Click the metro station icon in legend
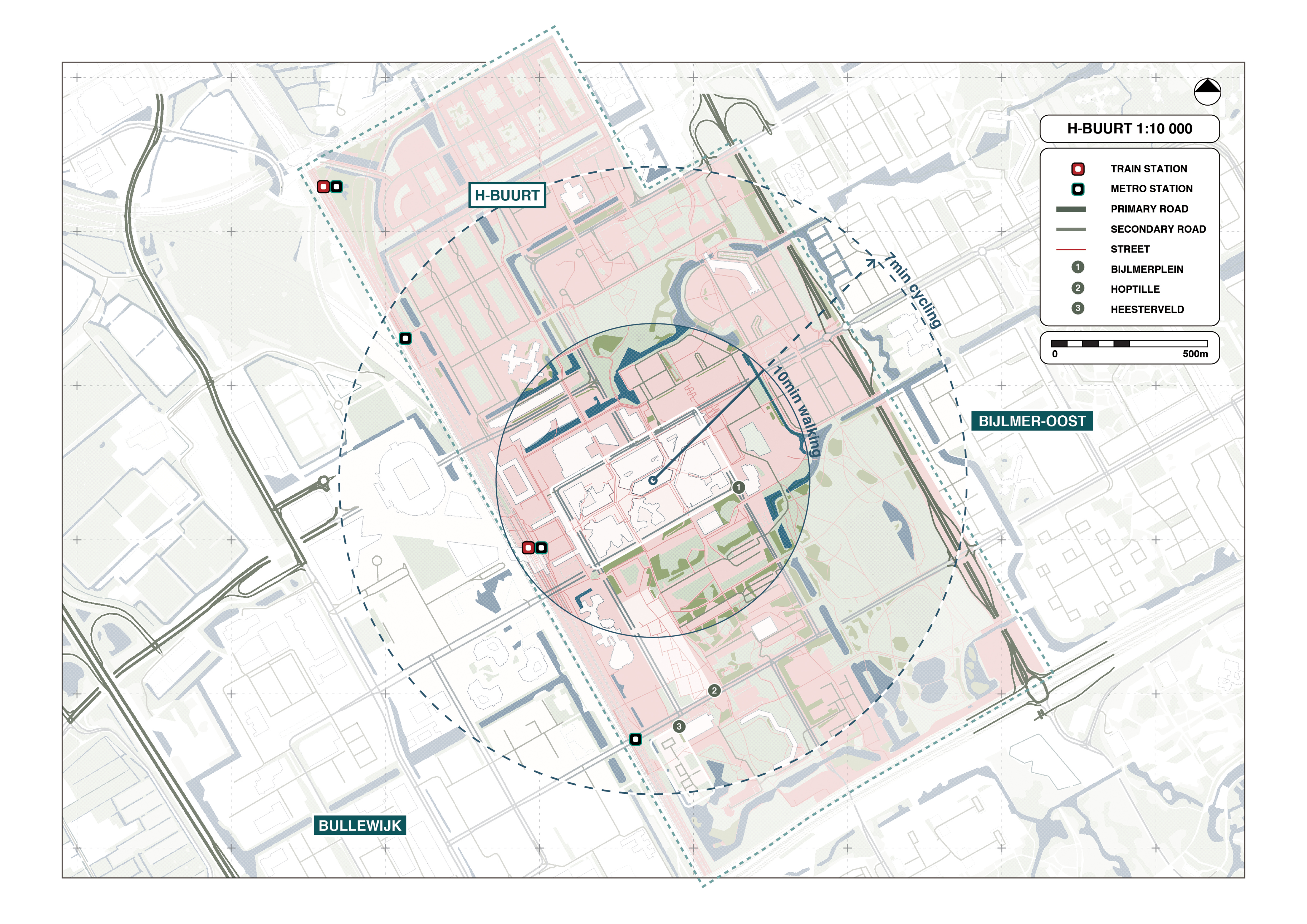The image size is (1307, 924). (1078, 189)
